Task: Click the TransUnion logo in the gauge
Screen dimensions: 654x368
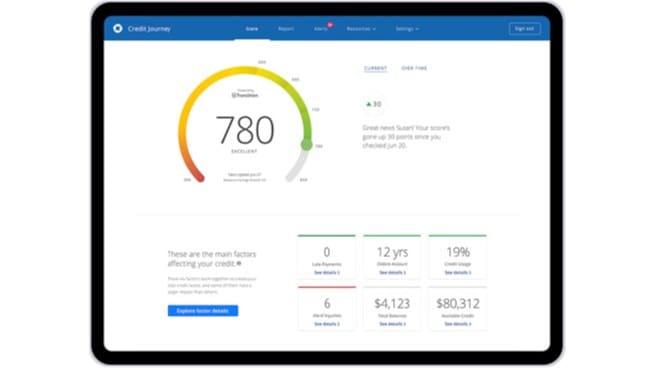Action: [x=245, y=95]
